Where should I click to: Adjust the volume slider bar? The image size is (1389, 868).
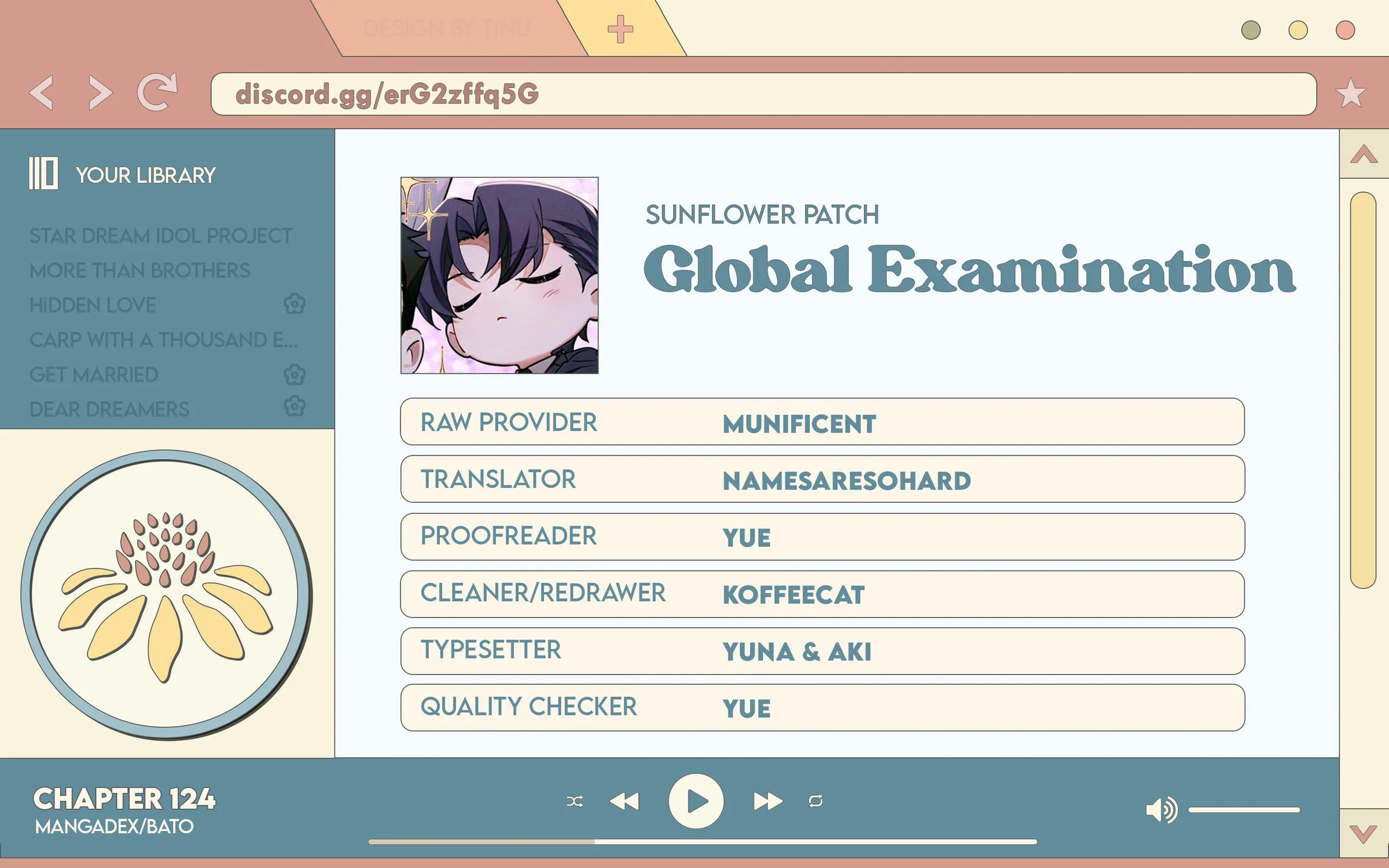[1244, 810]
